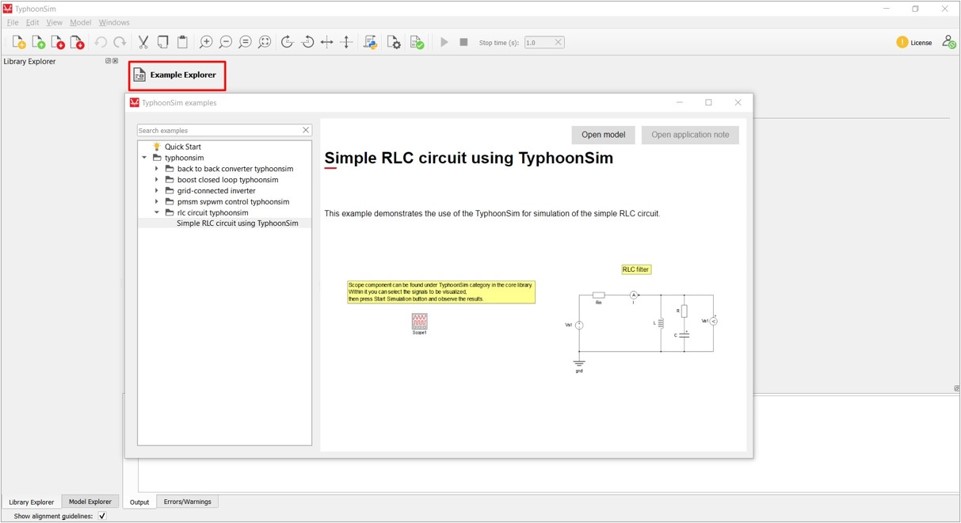
Task: Click the Zoom out magnifier icon
Action: [x=226, y=42]
